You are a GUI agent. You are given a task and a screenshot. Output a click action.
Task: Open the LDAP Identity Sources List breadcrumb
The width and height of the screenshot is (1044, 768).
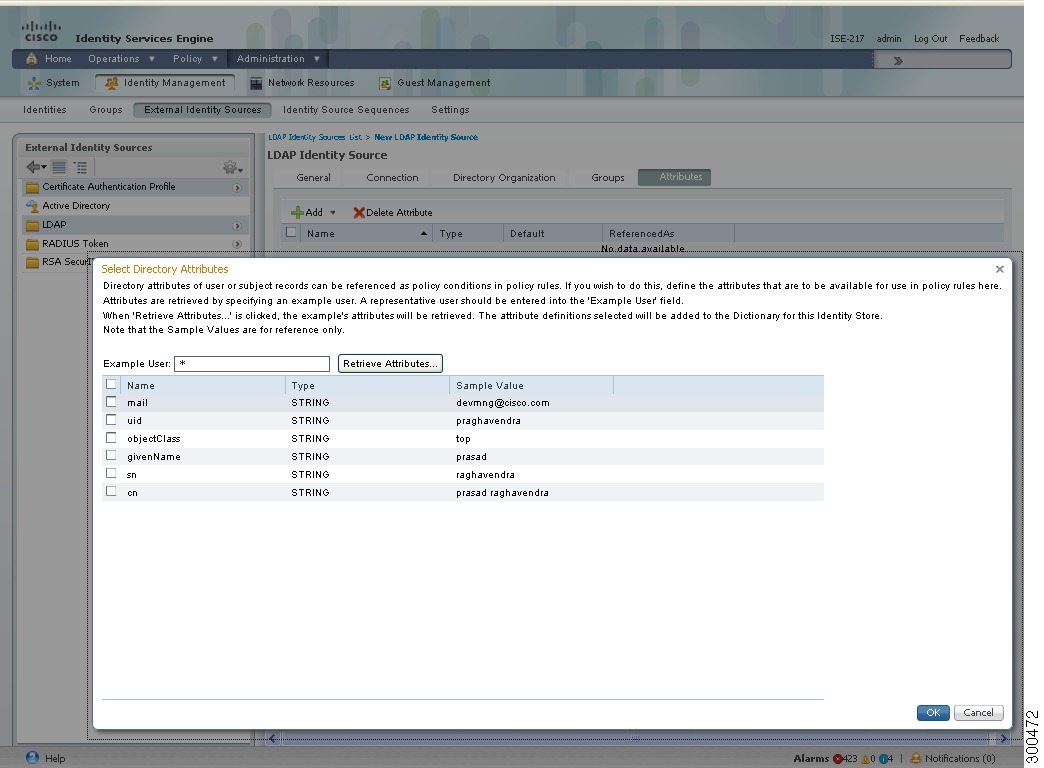click(x=315, y=137)
